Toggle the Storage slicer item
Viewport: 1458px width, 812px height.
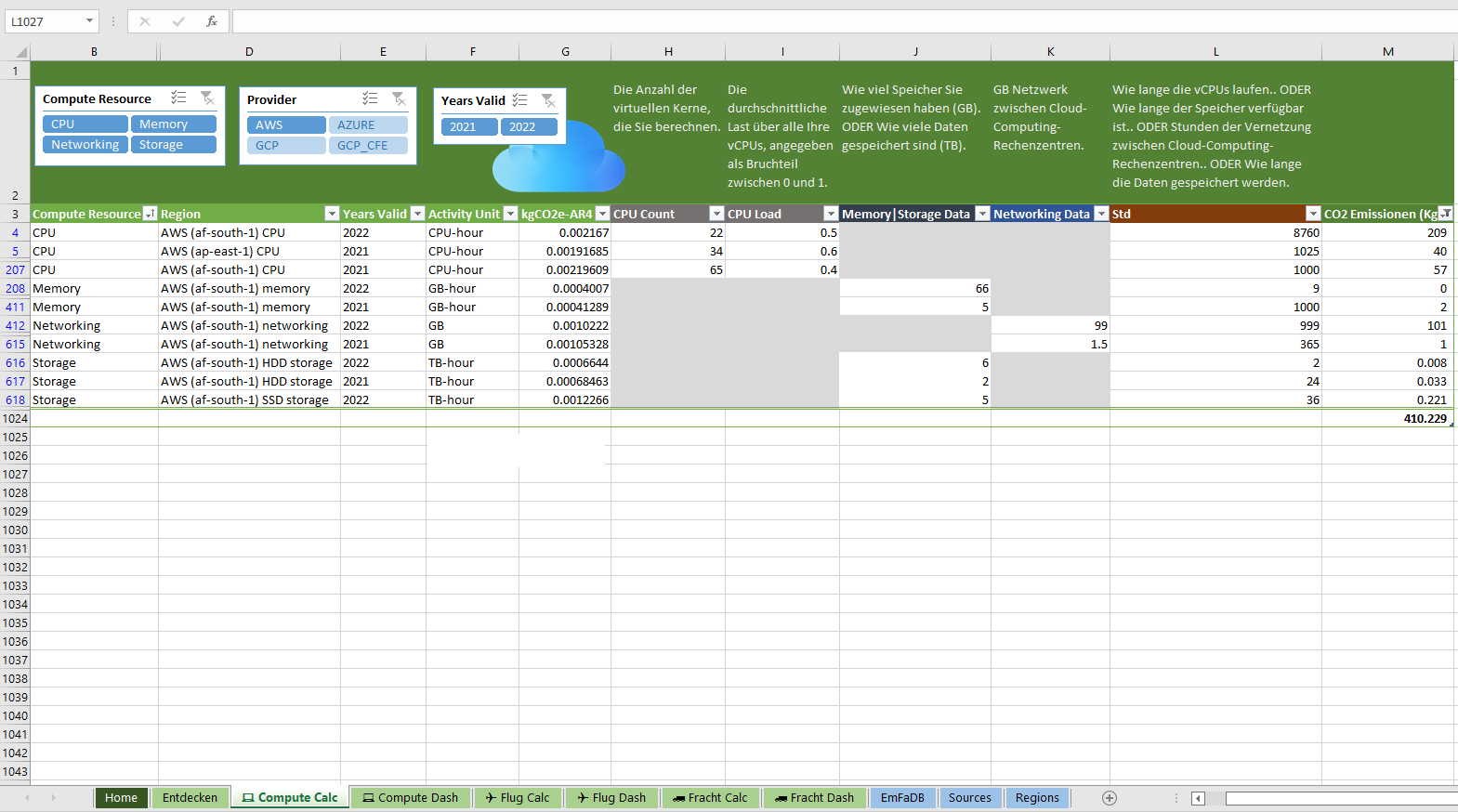(x=173, y=144)
